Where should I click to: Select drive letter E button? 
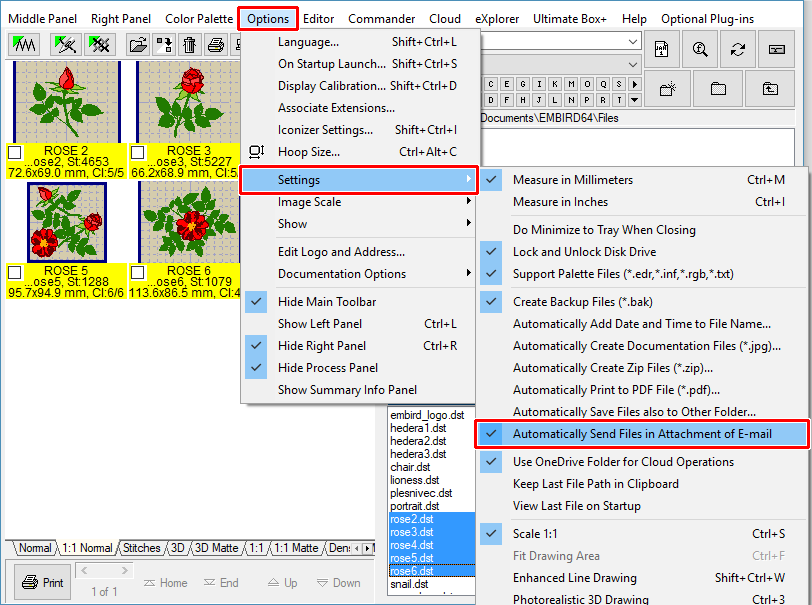507,84
